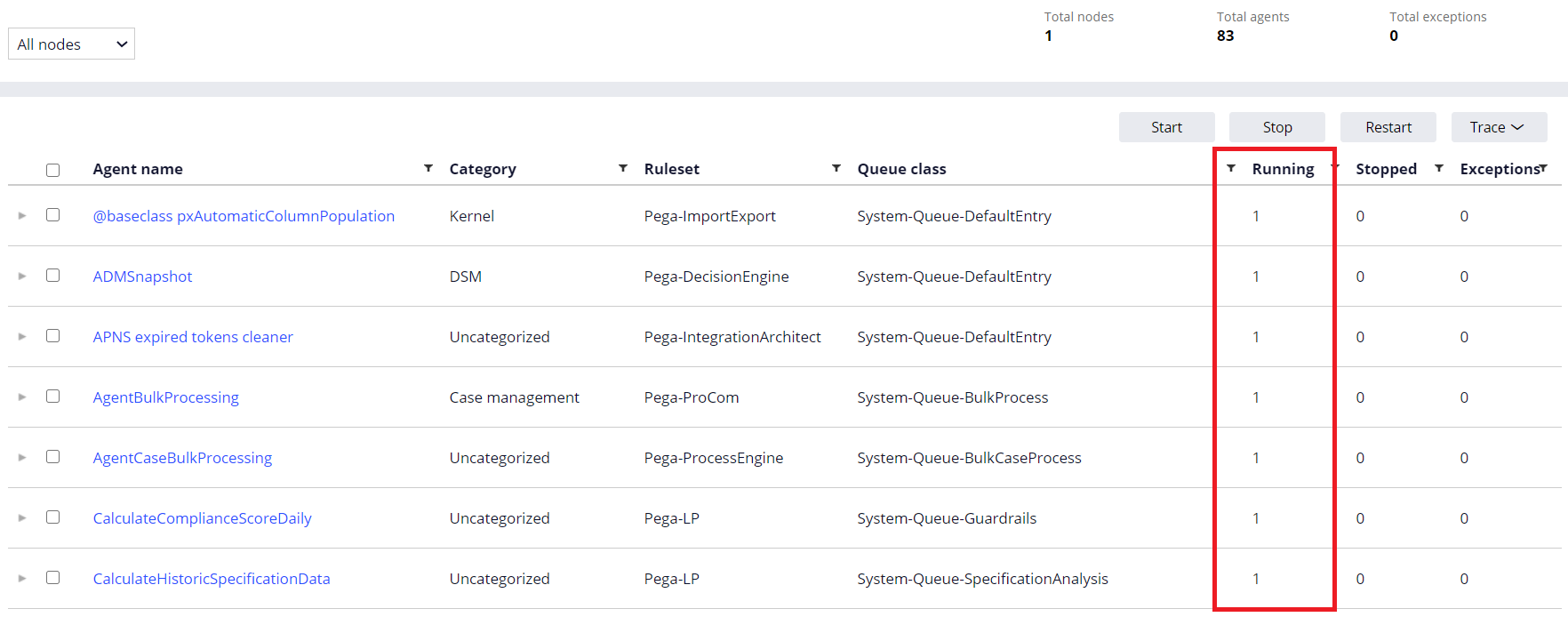Click the 'Pega-ImportExport' ruleset cell

tap(710, 216)
